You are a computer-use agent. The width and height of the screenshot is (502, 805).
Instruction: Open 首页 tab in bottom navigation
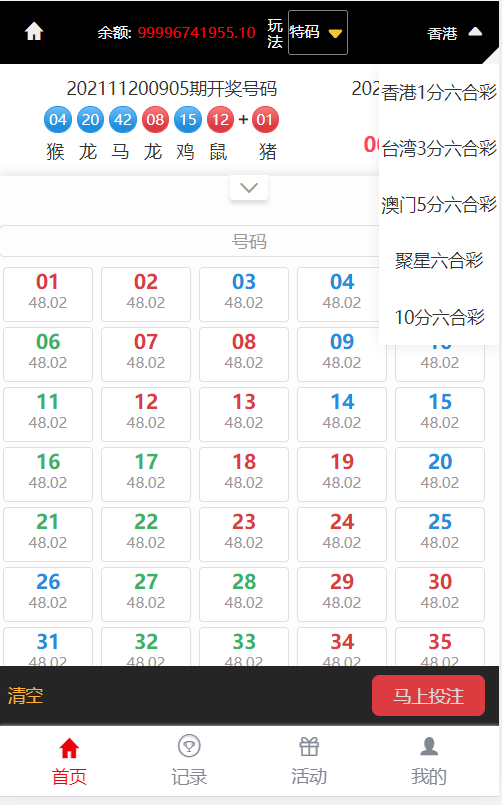tap(69, 761)
